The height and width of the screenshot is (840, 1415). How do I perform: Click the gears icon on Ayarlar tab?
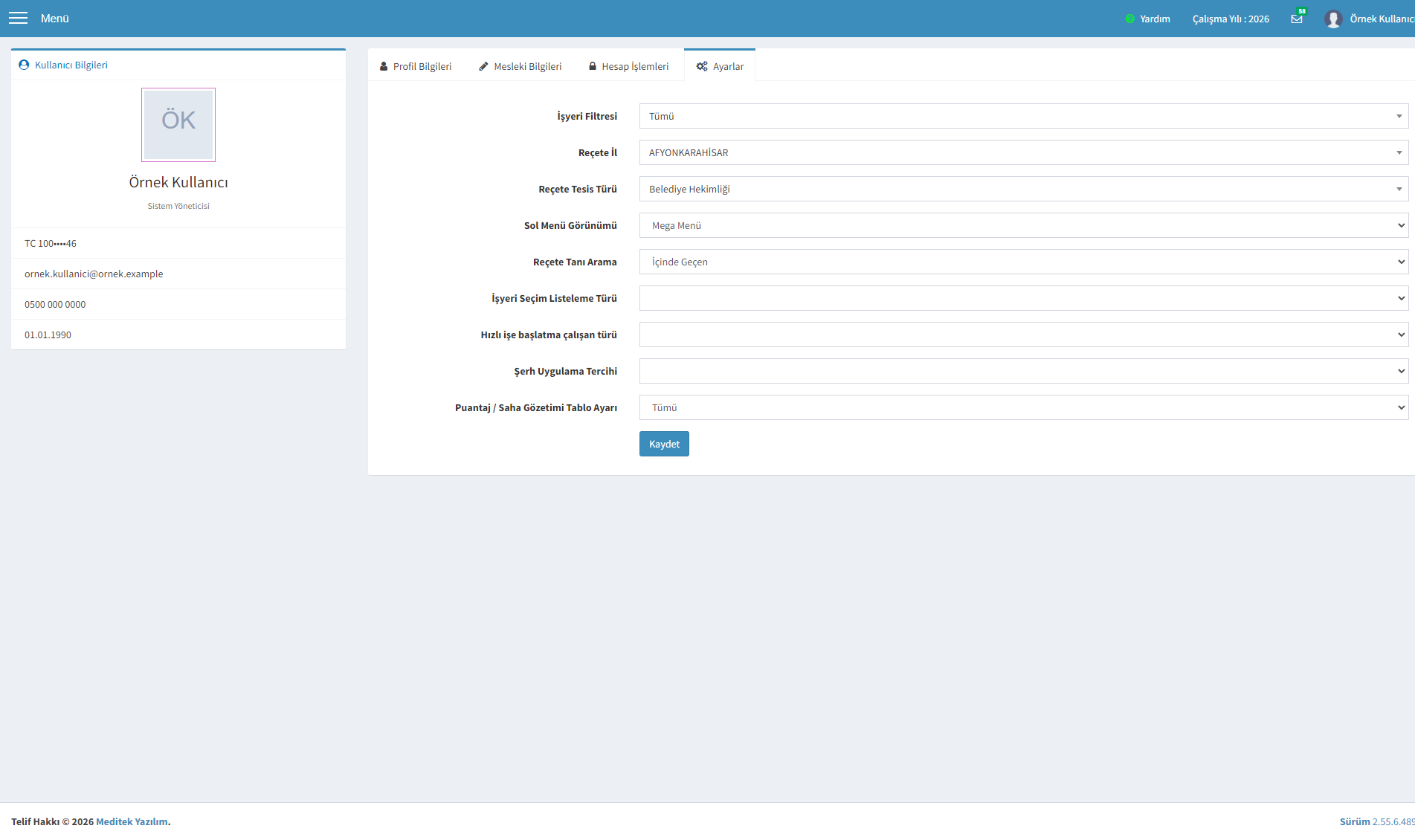(702, 66)
